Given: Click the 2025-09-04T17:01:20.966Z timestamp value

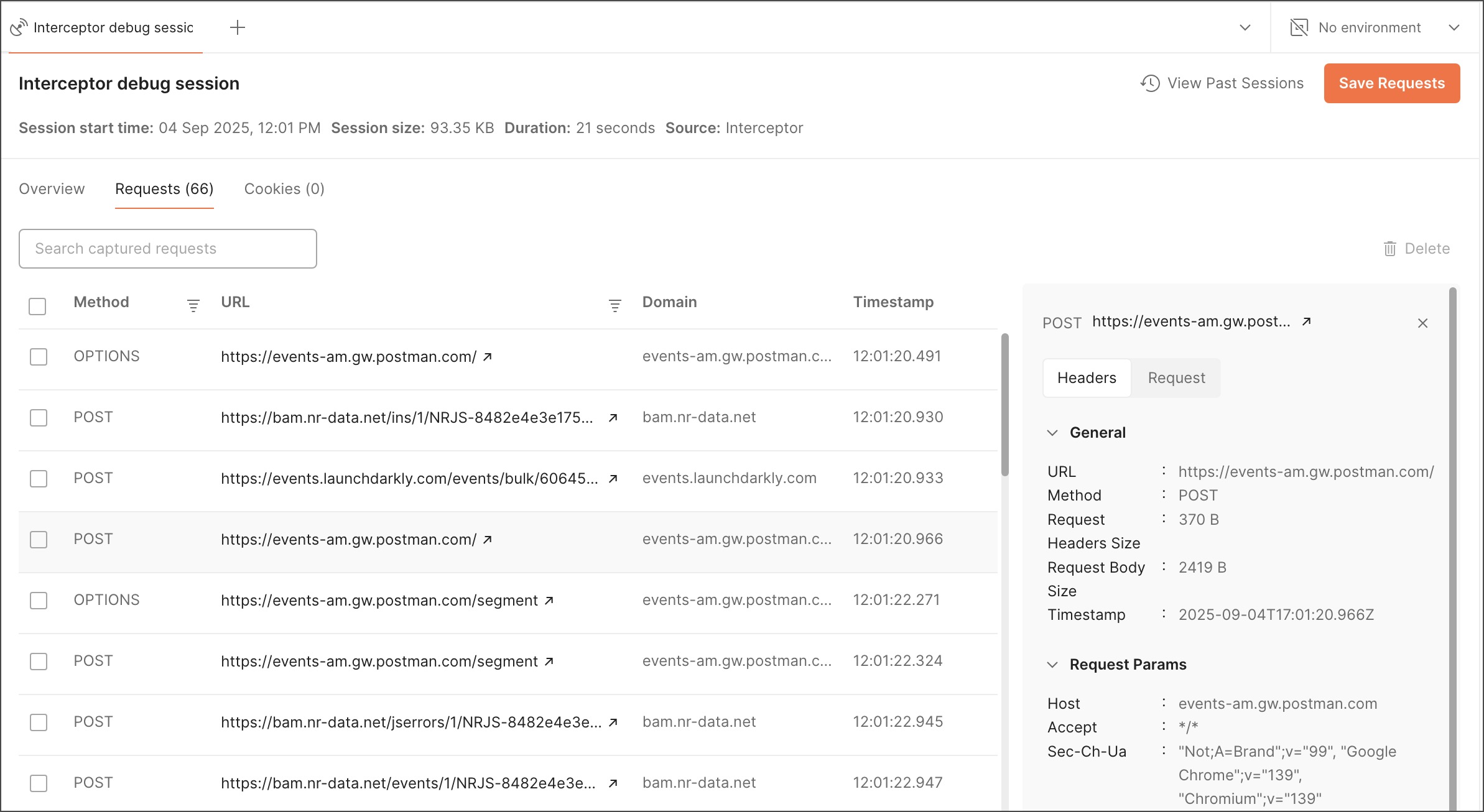Looking at the screenshot, I should 1276,615.
